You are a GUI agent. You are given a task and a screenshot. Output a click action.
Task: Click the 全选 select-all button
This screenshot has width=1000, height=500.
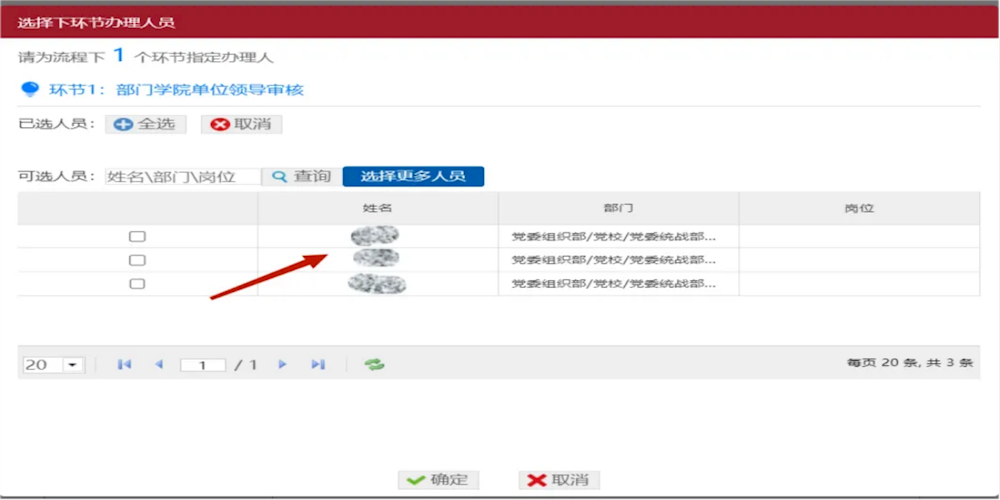(145, 124)
